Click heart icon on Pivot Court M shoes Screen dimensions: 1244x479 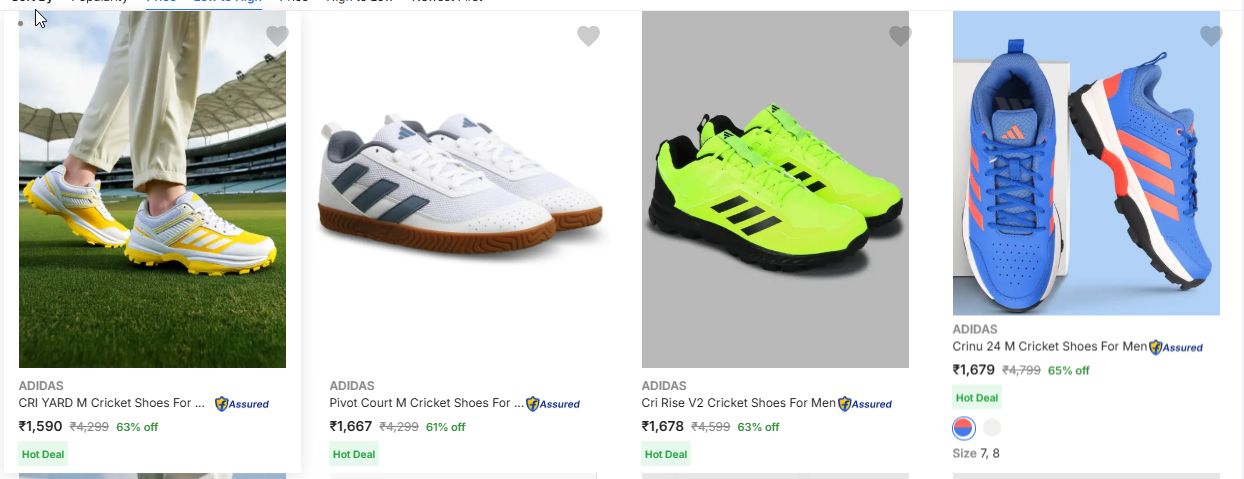(588, 36)
